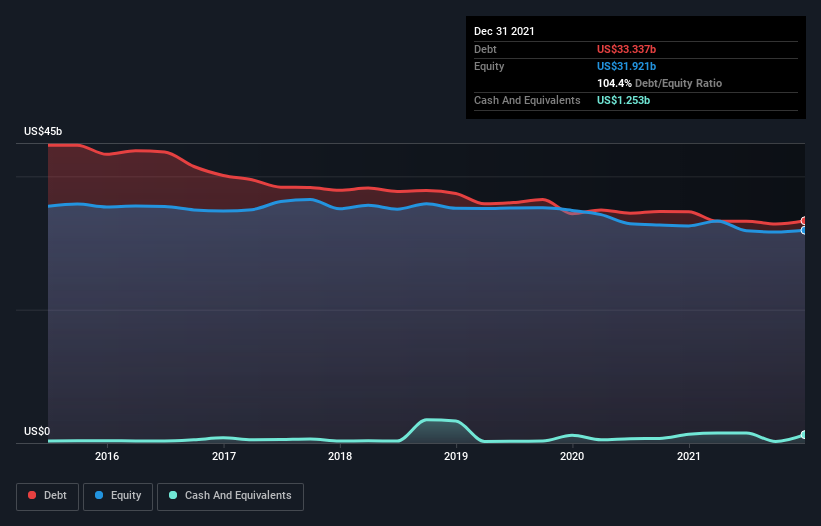Click the Dec 31 2021 tooltip date

pos(504,31)
